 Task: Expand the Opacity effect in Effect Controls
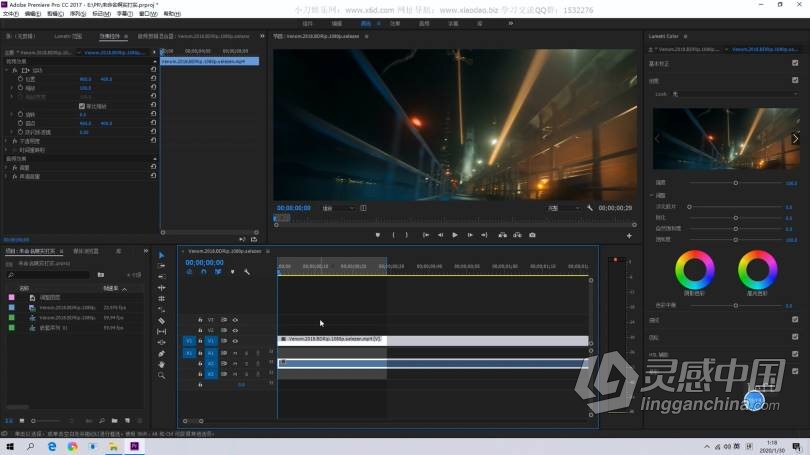(x=6, y=141)
